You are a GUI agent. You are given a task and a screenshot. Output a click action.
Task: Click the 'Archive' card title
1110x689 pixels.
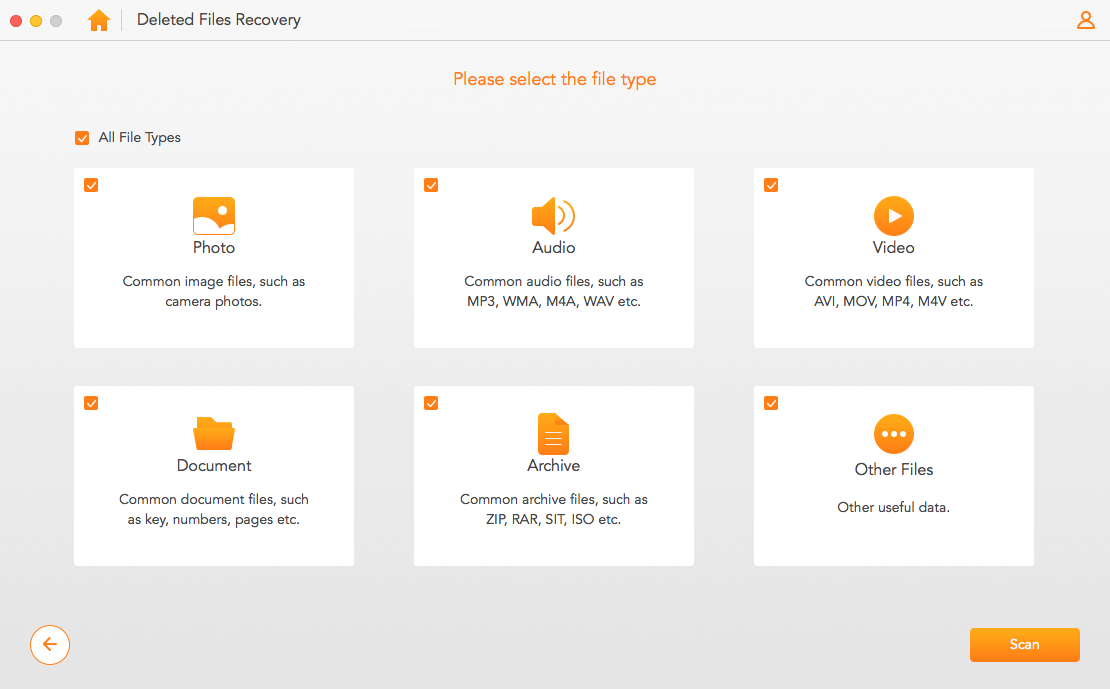coord(554,466)
